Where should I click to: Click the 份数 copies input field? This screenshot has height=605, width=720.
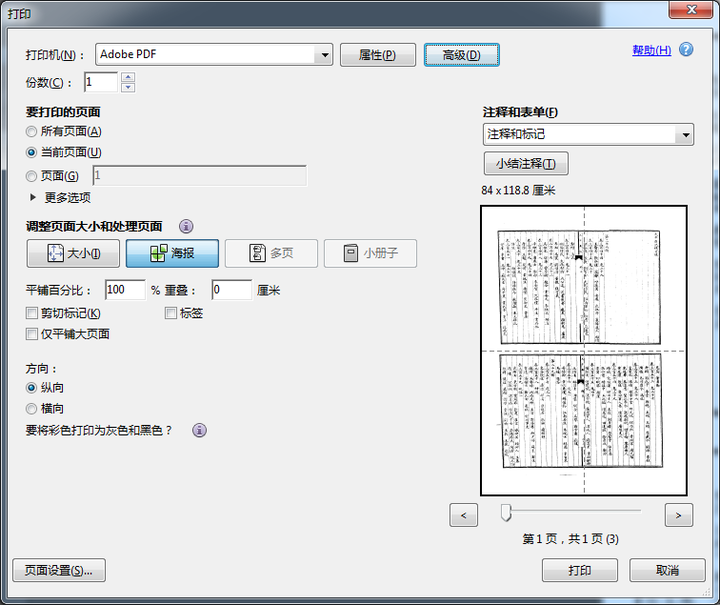101,82
